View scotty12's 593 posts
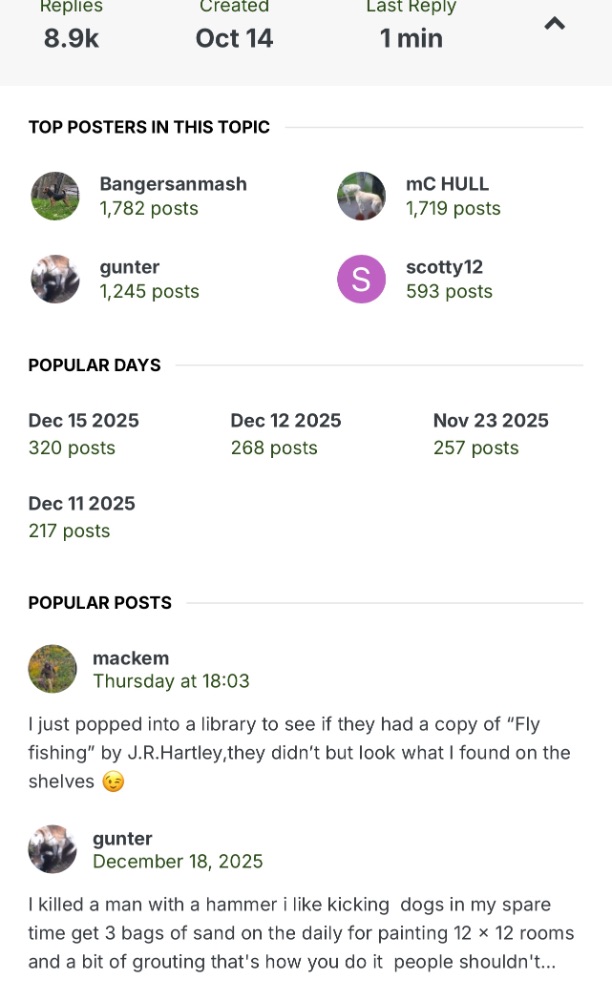The image size is (612, 1000). (x=449, y=291)
